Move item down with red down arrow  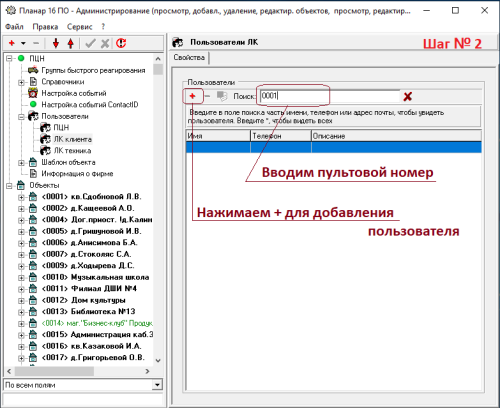[56, 43]
